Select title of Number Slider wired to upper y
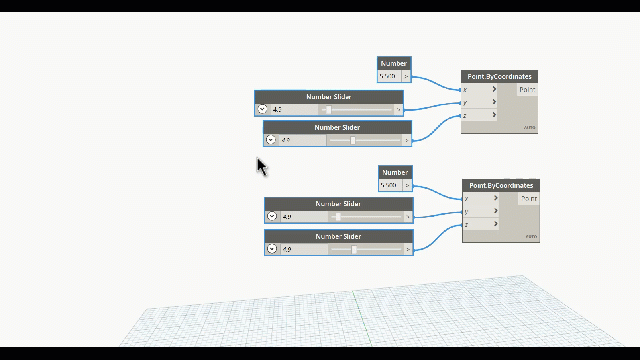Image resolution: width=640 pixels, height=360 pixels. point(329,97)
